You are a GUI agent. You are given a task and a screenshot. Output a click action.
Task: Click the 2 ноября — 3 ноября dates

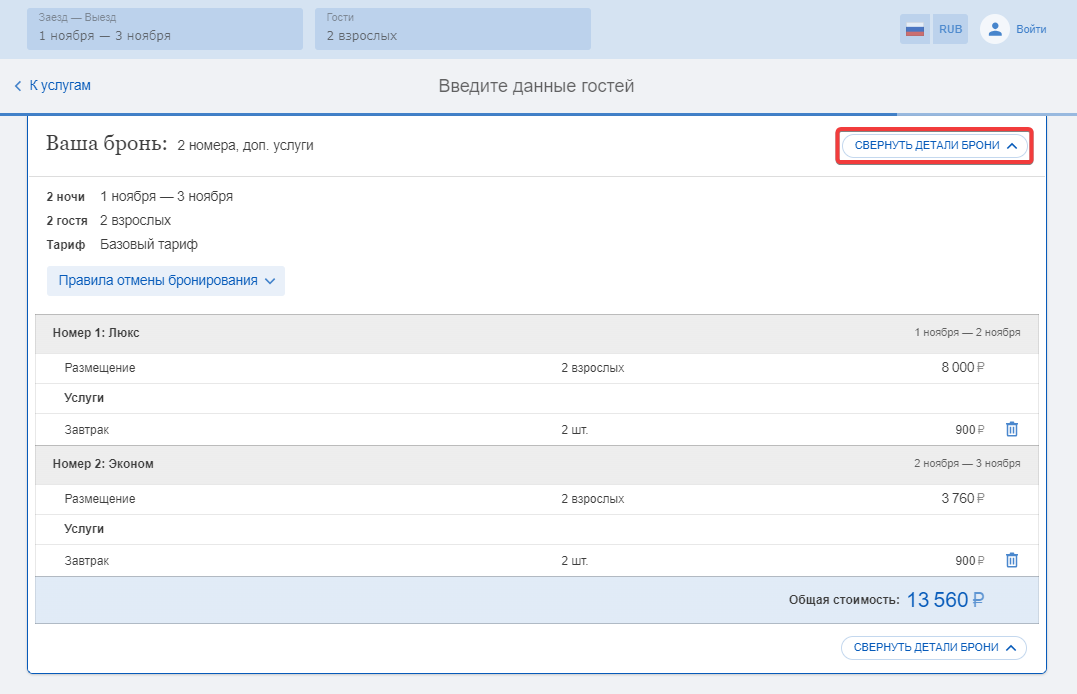[967, 464]
